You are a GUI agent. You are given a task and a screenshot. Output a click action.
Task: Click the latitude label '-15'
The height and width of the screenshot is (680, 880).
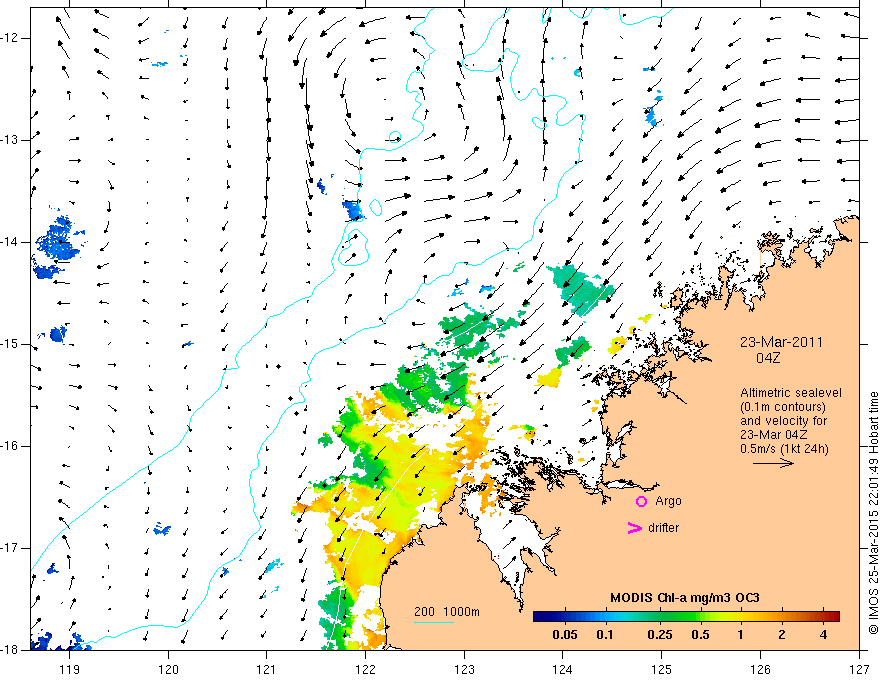point(10,344)
